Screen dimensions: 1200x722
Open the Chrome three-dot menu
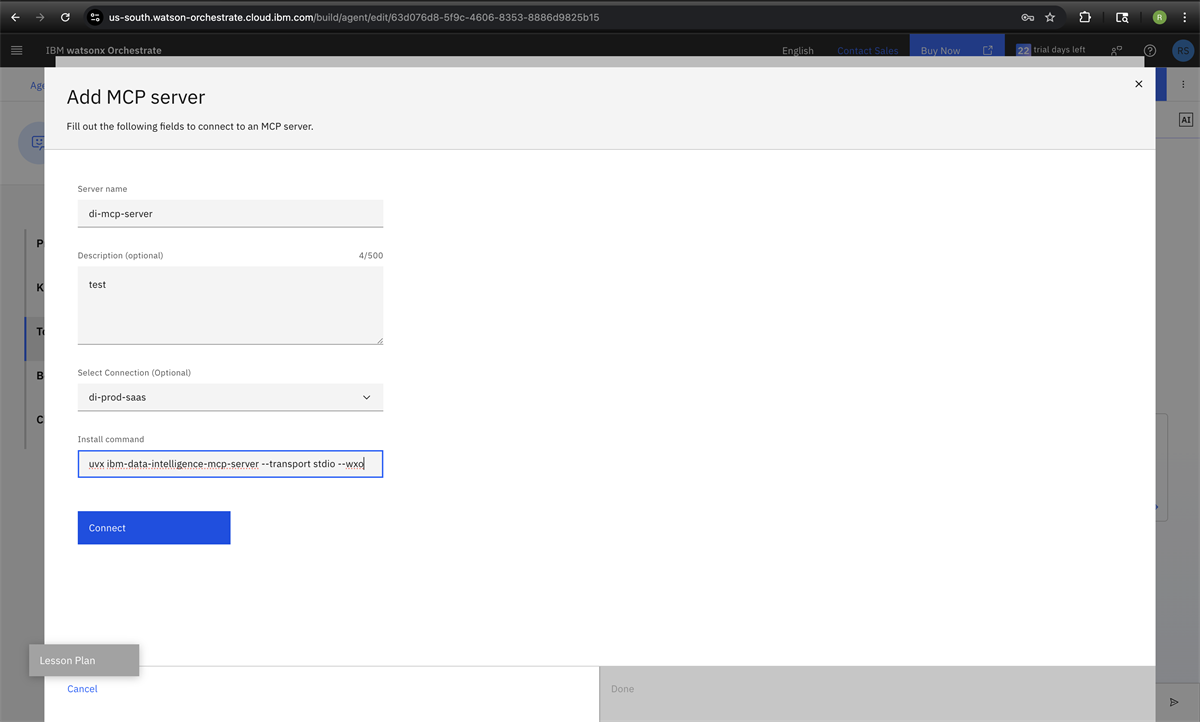coord(1185,17)
